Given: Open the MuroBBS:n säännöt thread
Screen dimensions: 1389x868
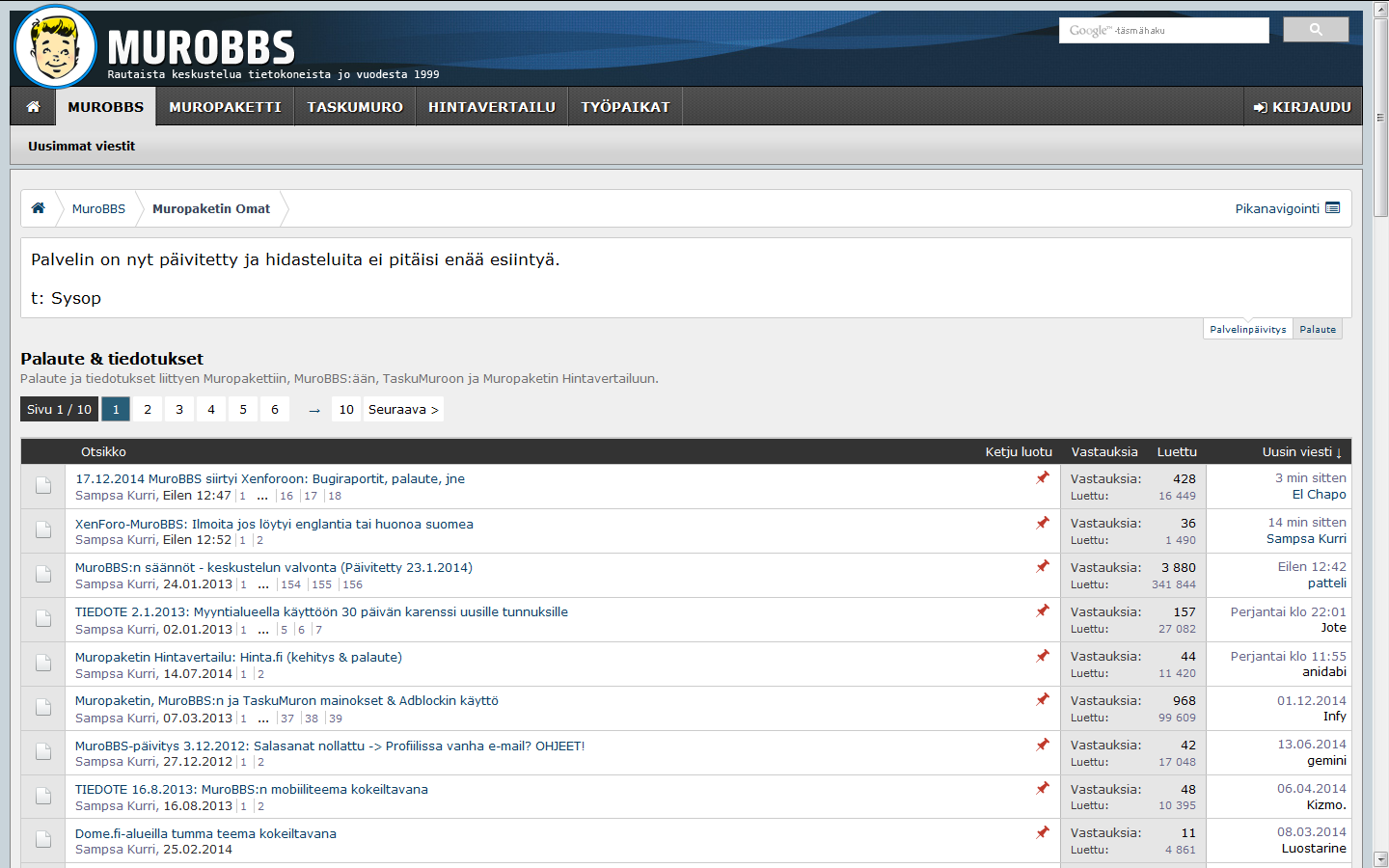Looking at the screenshot, I should 274,567.
